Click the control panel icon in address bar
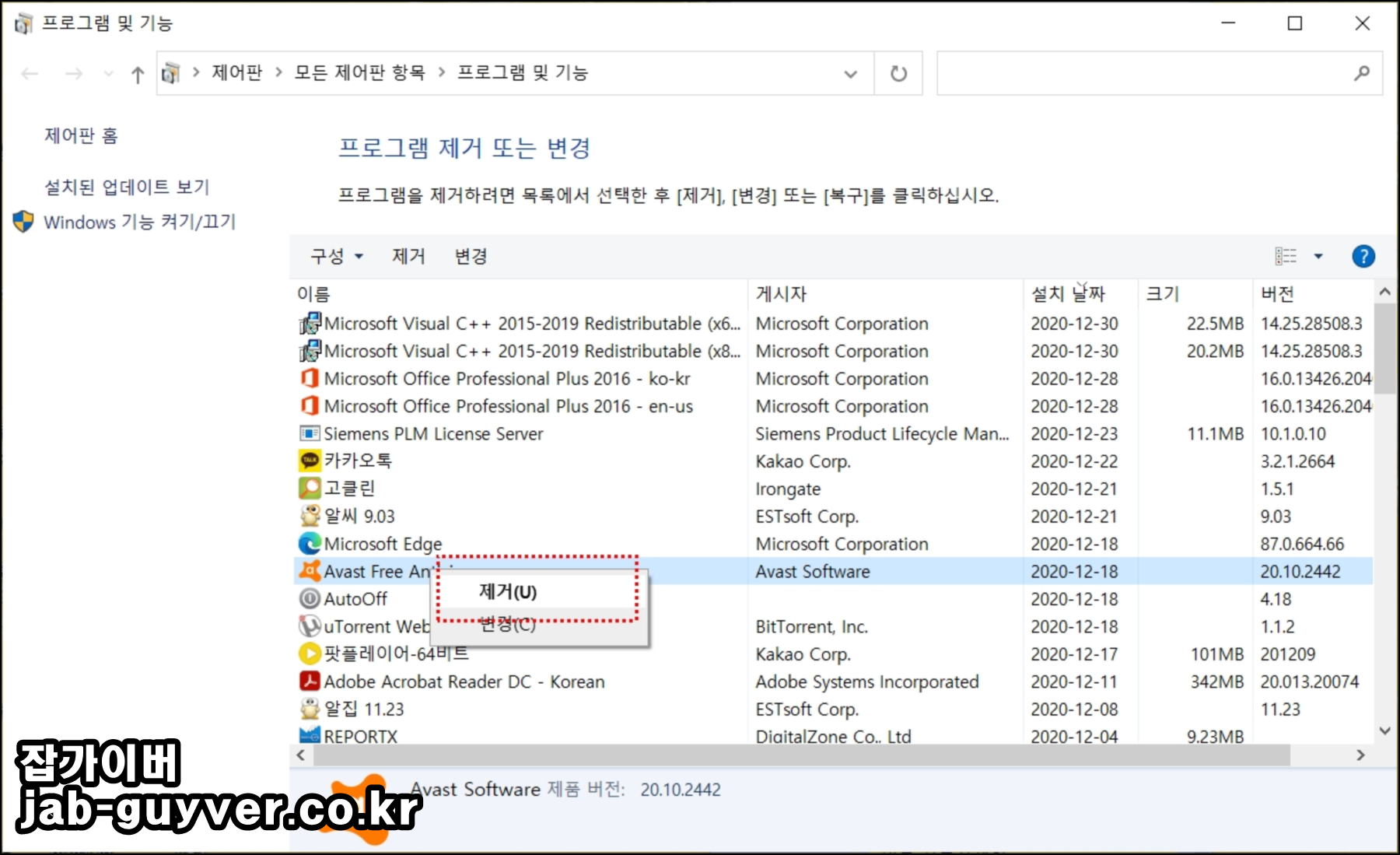This screenshot has height=855, width=1400. point(170,73)
